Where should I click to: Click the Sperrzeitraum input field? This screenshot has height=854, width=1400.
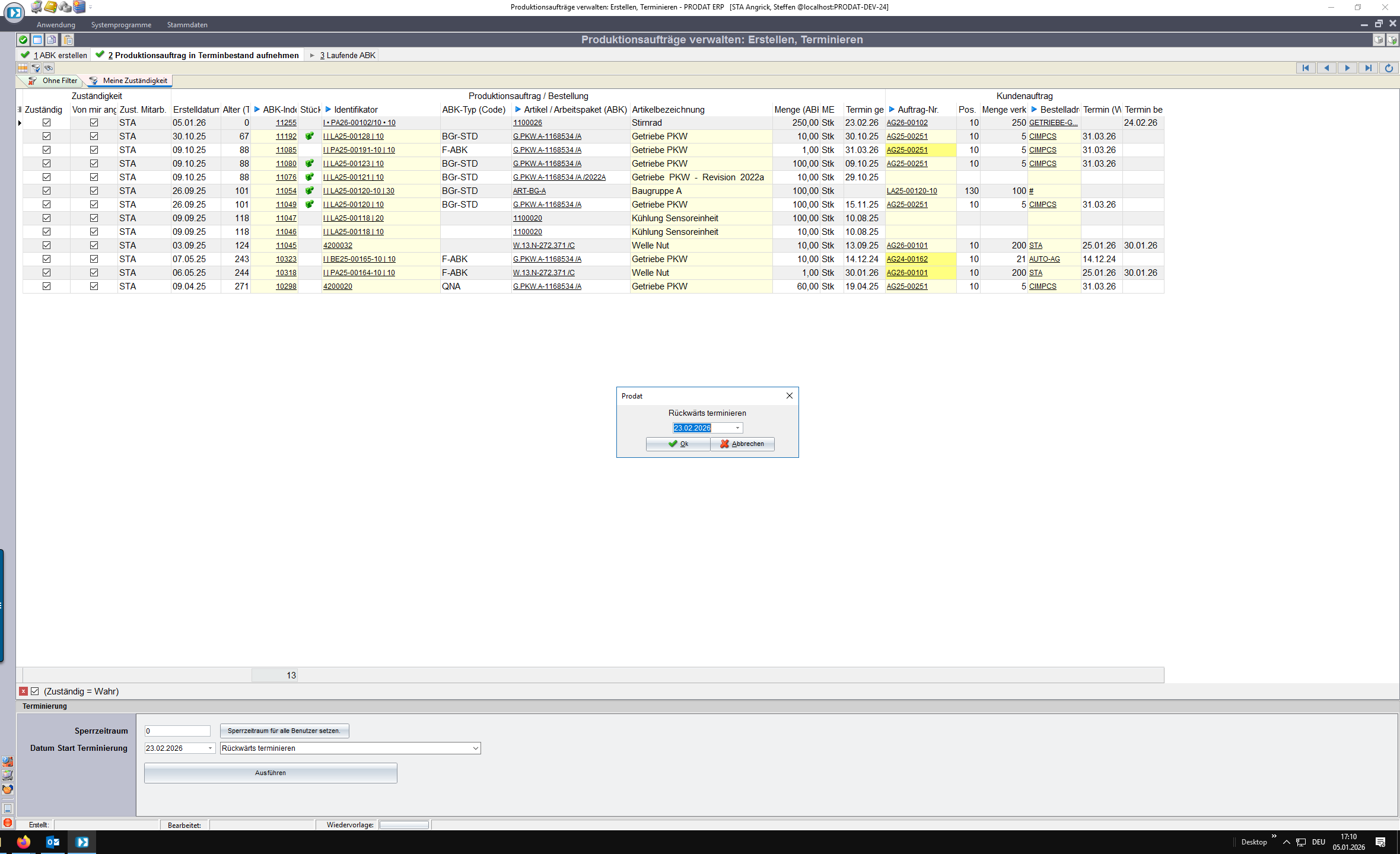[x=177, y=731]
